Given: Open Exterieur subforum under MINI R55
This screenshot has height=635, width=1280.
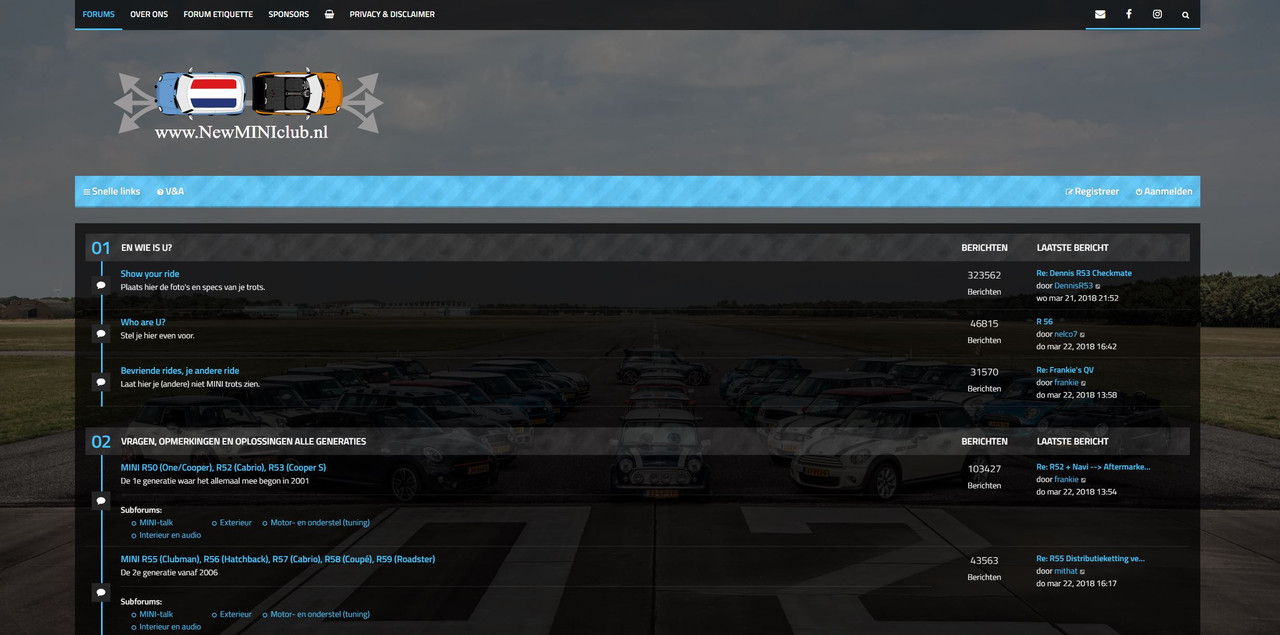Looking at the screenshot, I should coord(236,614).
